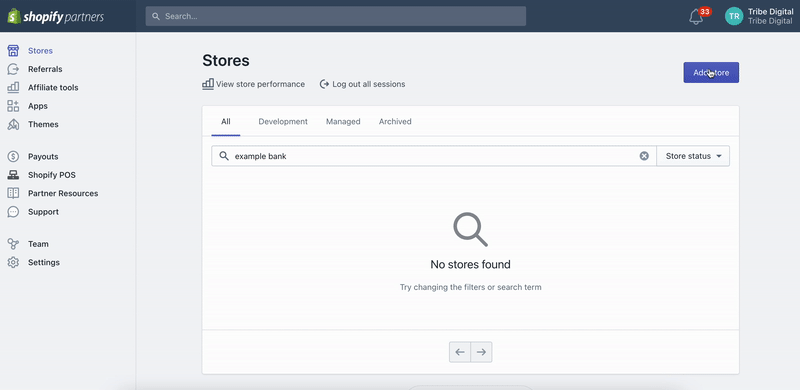Open the Shopify Partners logo home

[x=56, y=16]
